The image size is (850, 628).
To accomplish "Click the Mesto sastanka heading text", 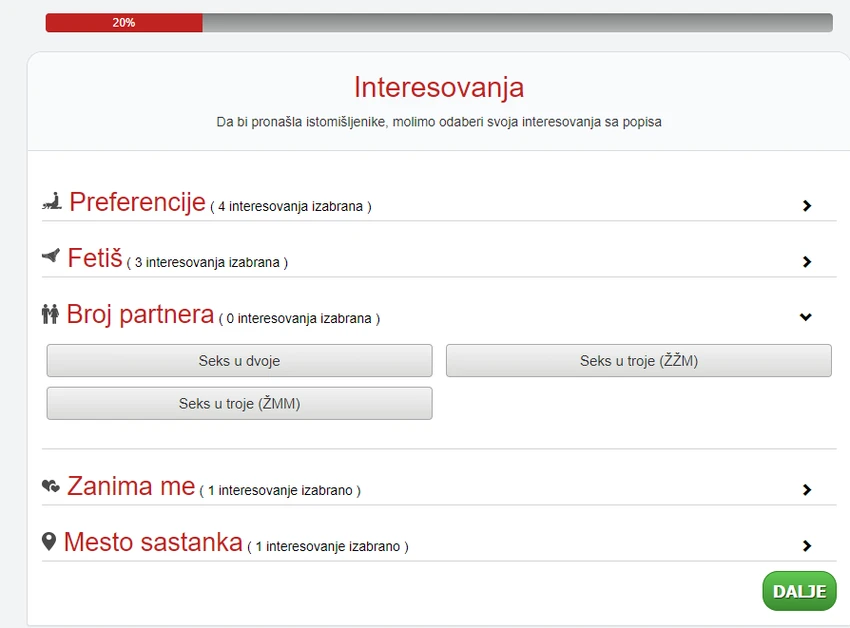I will [x=153, y=542].
